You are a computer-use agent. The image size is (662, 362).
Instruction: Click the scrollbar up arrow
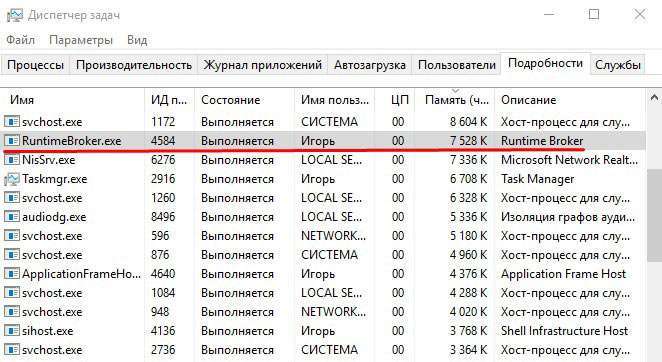coord(654,98)
